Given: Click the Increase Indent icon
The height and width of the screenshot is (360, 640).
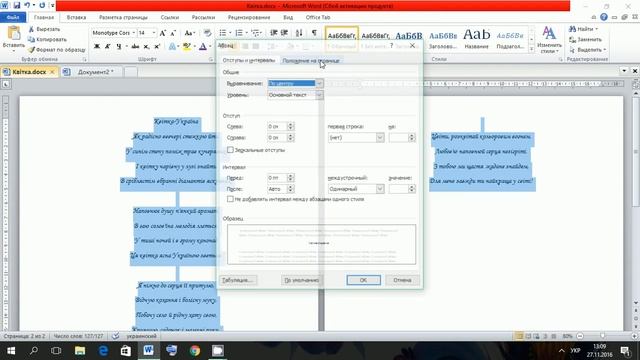Looking at the screenshot, I should pyautogui.click(x=284, y=33).
